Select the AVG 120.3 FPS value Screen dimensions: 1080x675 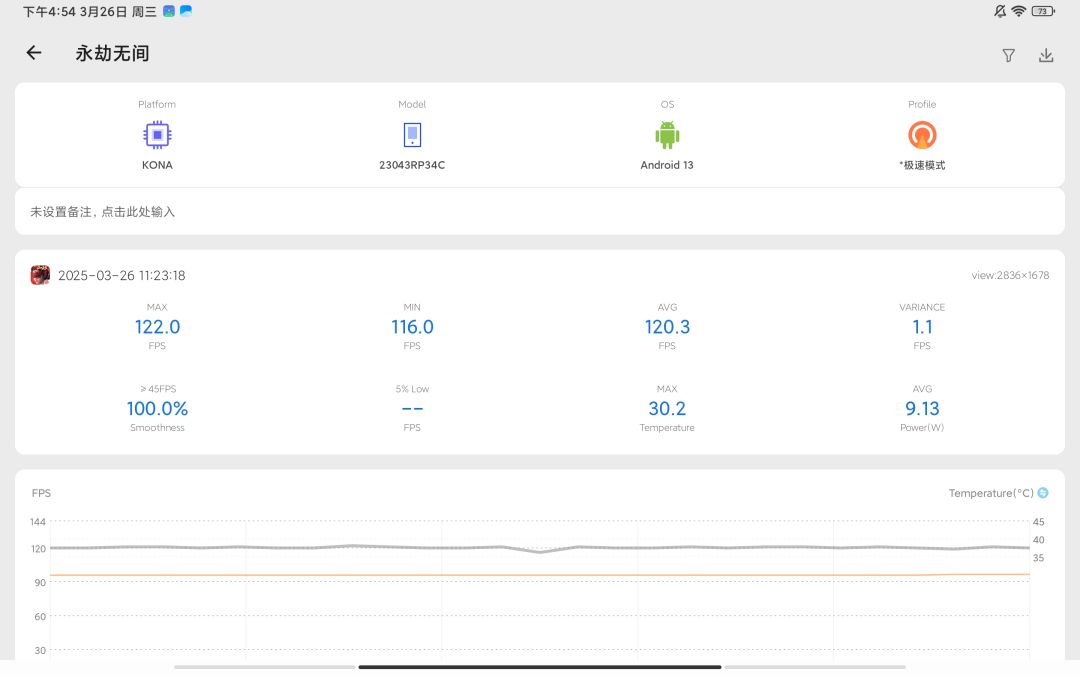pos(667,326)
